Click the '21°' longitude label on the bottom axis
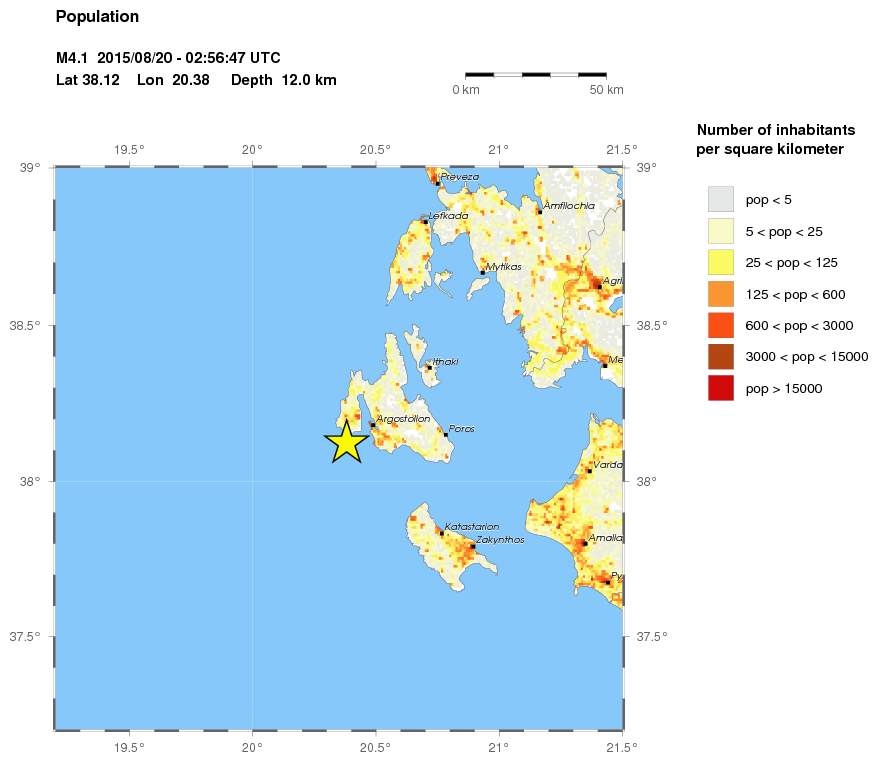This screenshot has width=878, height=762. click(498, 747)
